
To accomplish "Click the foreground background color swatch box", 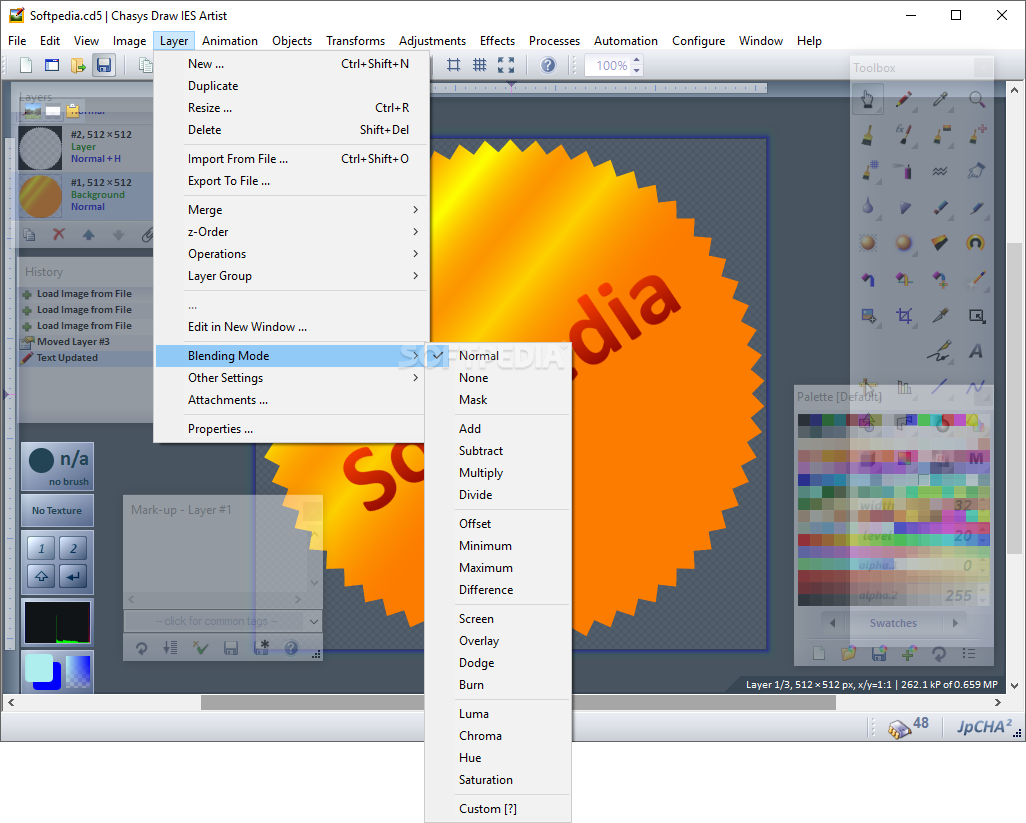I will 43,672.
